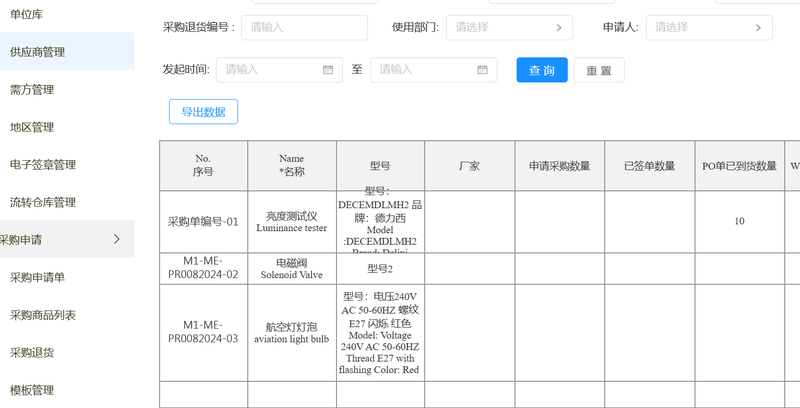This screenshot has height=408, width=800.
Task: Click the 查询 search button
Action: (x=542, y=70)
